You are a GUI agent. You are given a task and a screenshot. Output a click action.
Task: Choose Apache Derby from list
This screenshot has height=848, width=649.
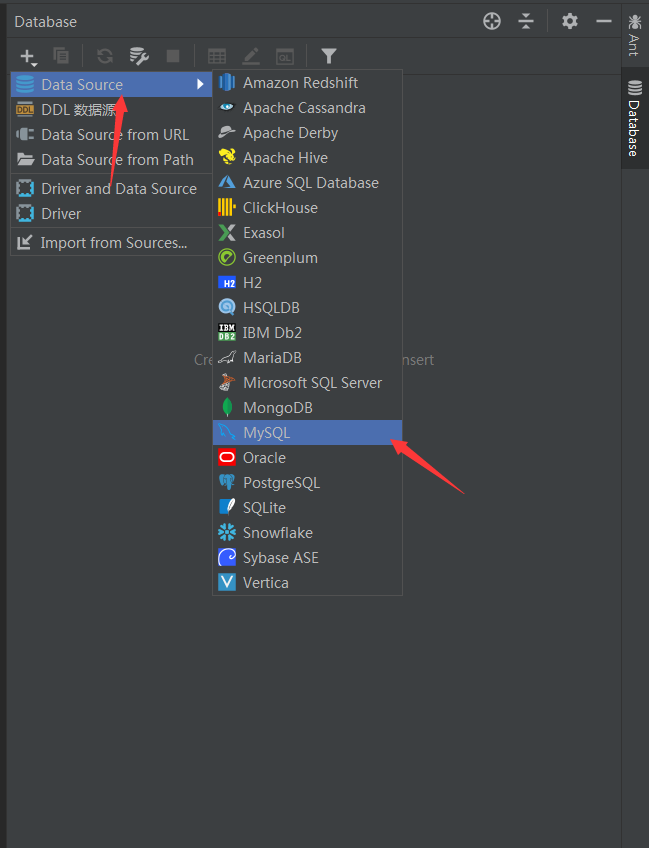307,132
